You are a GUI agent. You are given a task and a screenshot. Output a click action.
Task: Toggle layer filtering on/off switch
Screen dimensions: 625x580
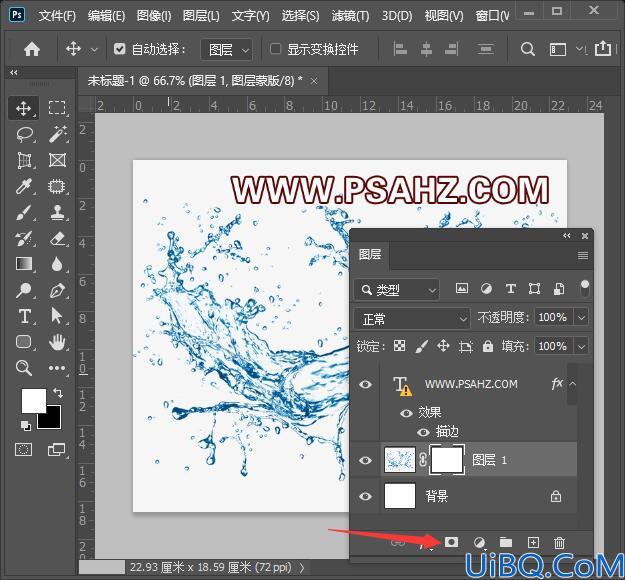[x=584, y=288]
